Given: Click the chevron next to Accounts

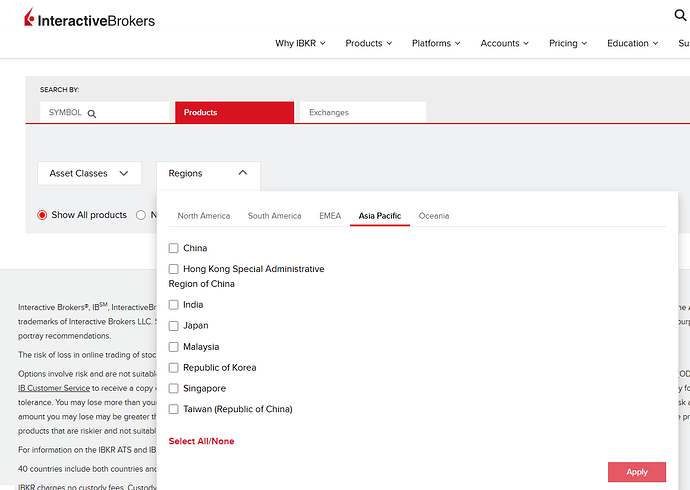Looking at the screenshot, I should 526,44.
